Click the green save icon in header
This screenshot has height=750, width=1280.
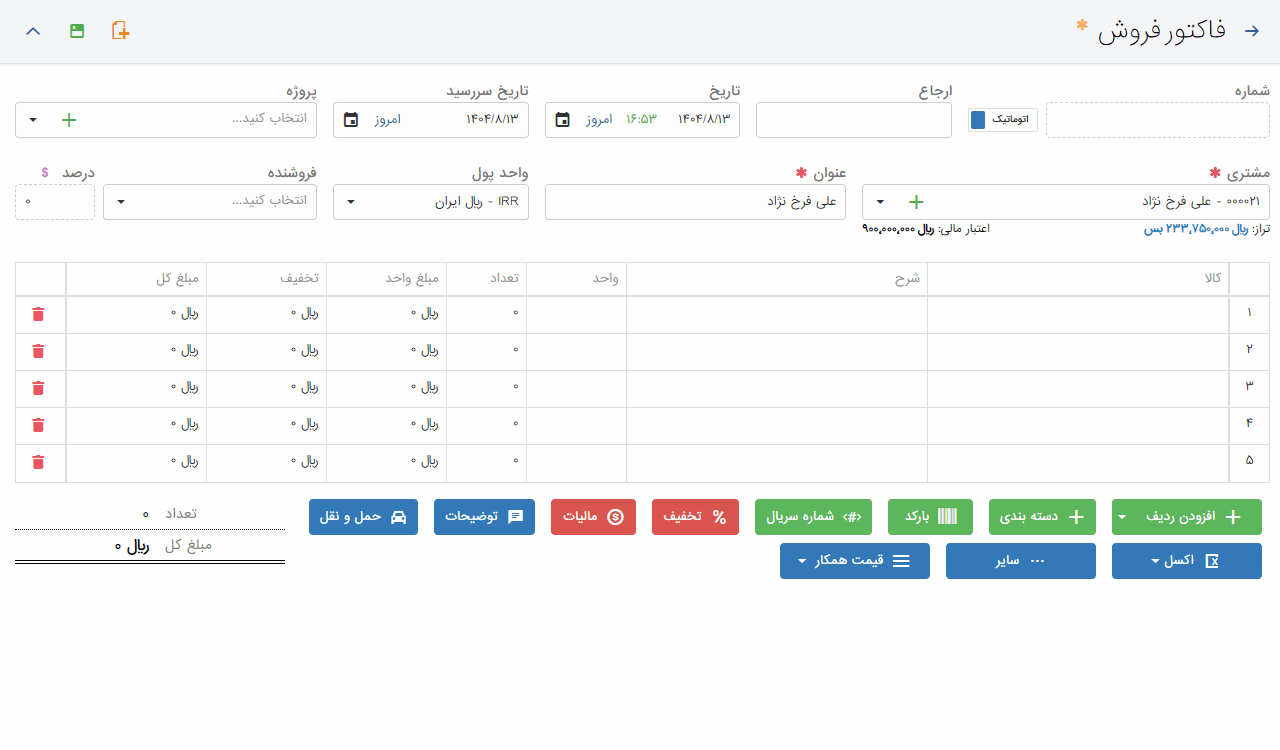(x=77, y=31)
